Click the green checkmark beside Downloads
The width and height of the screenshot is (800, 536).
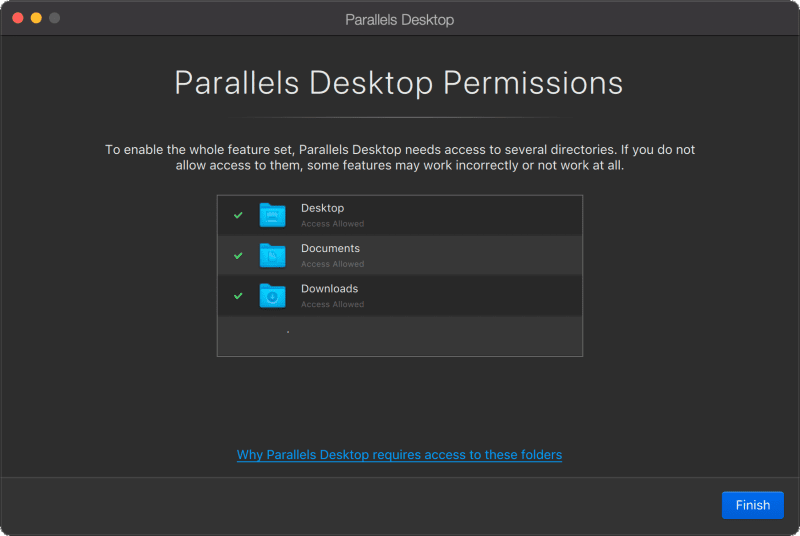point(238,295)
